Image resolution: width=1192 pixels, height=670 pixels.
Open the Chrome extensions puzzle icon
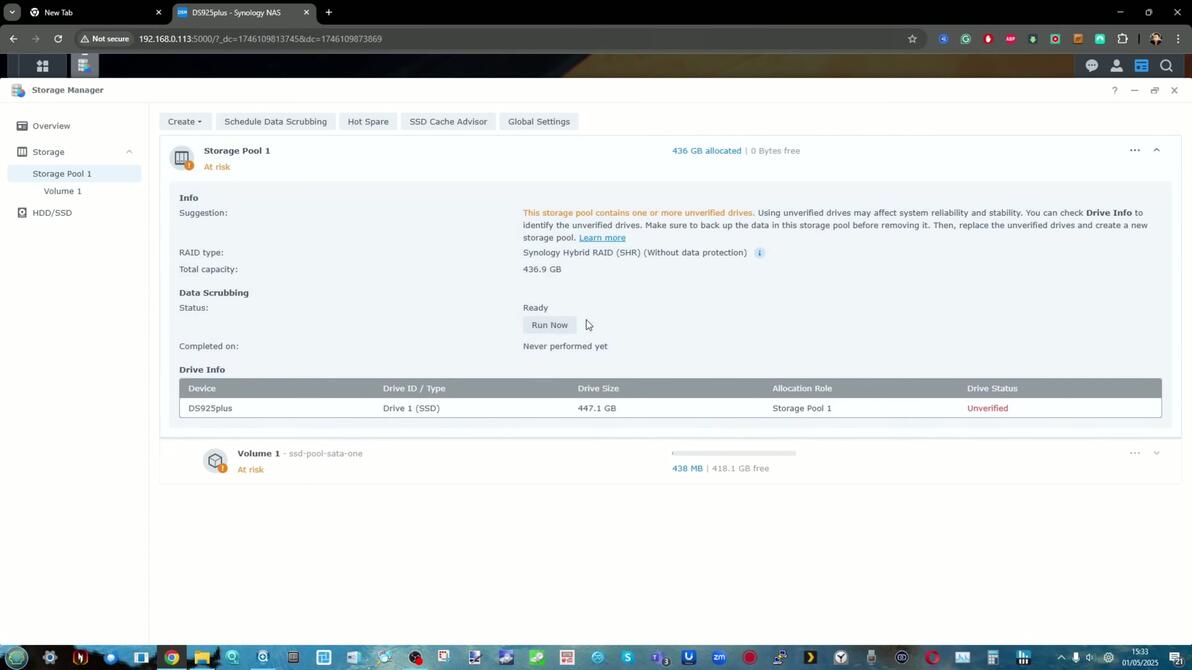(1123, 39)
